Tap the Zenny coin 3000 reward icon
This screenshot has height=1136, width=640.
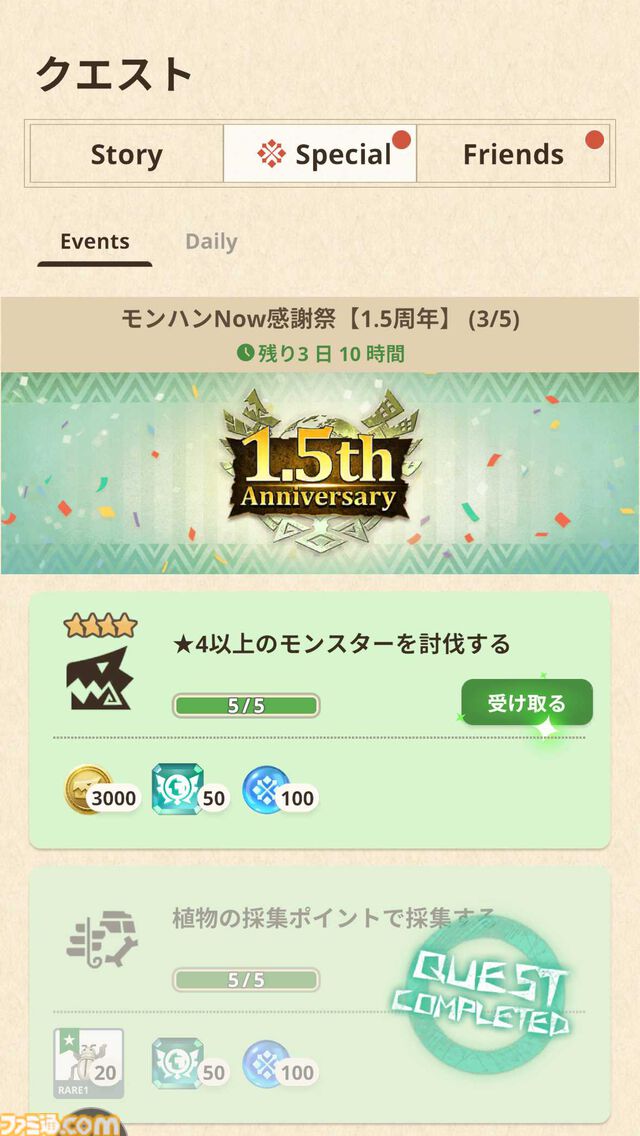click(100, 790)
